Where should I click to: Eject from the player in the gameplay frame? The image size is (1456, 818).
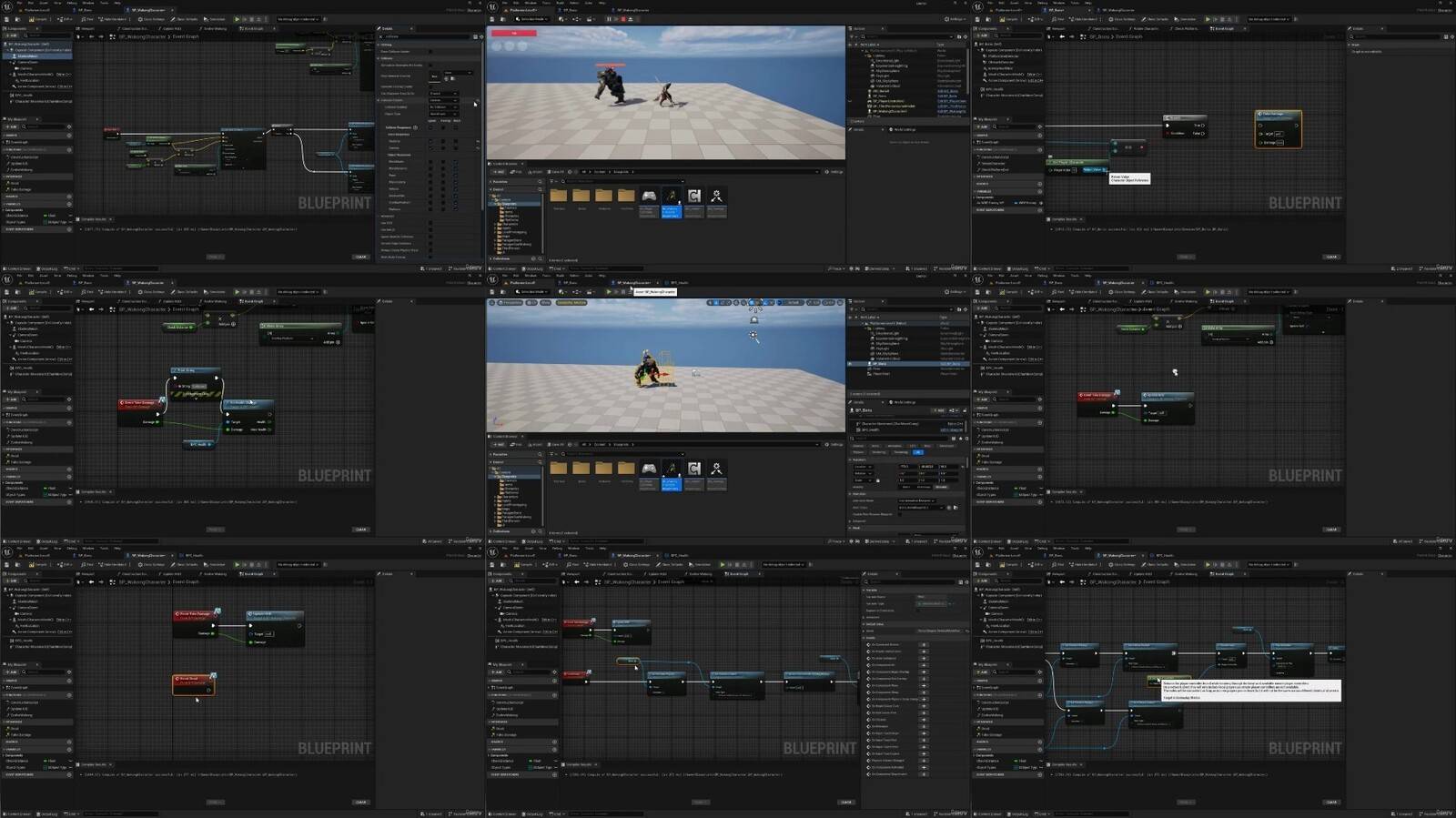coord(630,19)
